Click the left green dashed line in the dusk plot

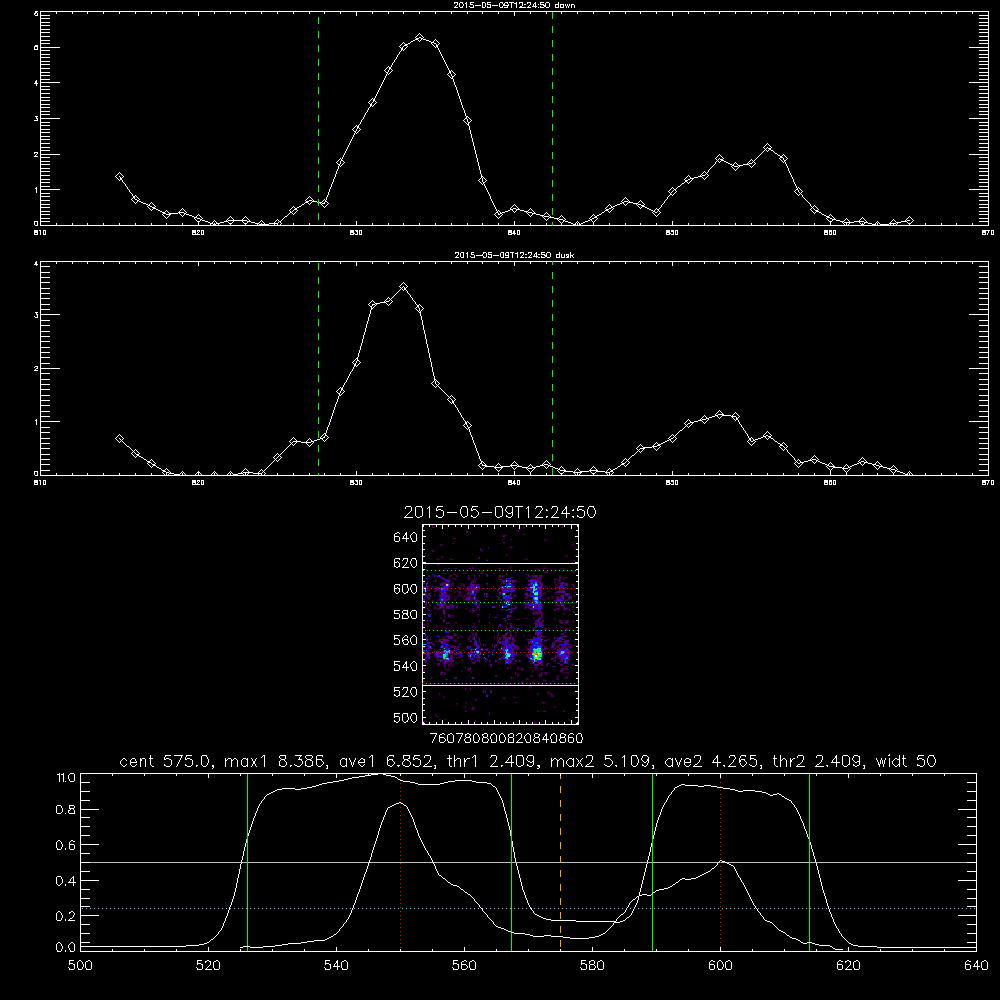(x=318, y=368)
